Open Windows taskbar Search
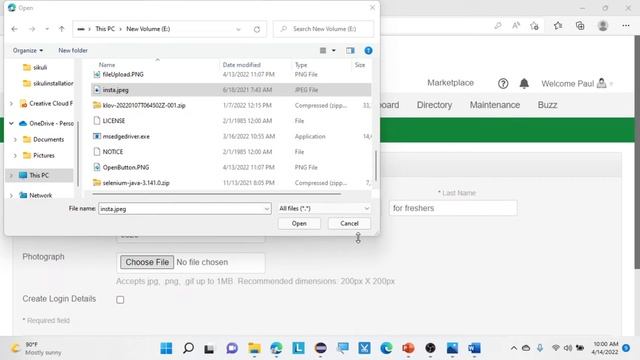 [x=188, y=348]
